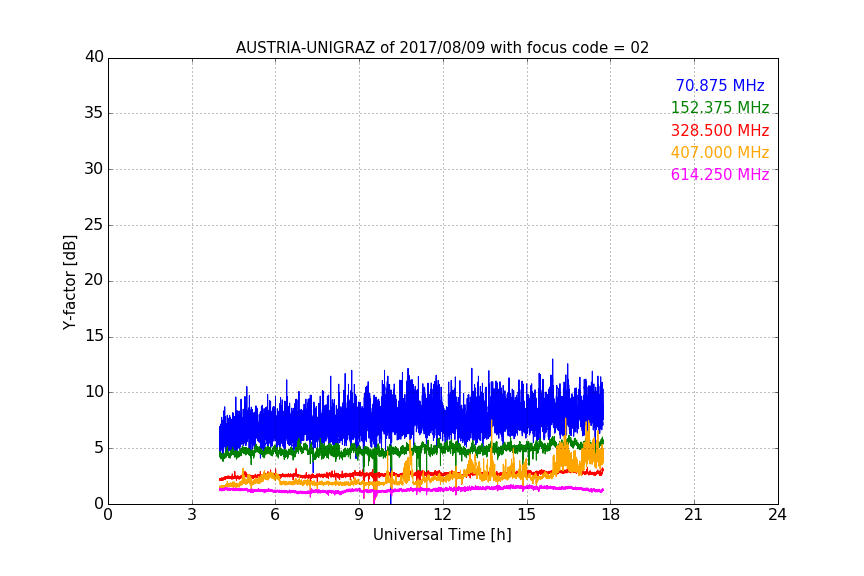Click the y-axis tick label 25

click(x=94, y=224)
